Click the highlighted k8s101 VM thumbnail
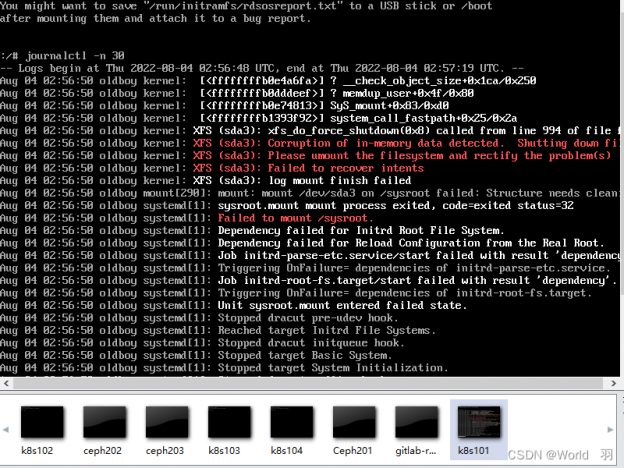624x468 pixels. 478,422
